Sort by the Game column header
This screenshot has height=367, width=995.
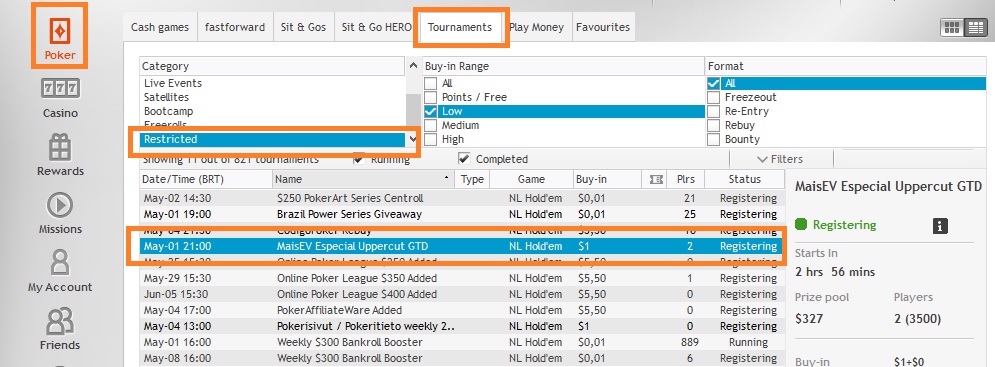531,180
